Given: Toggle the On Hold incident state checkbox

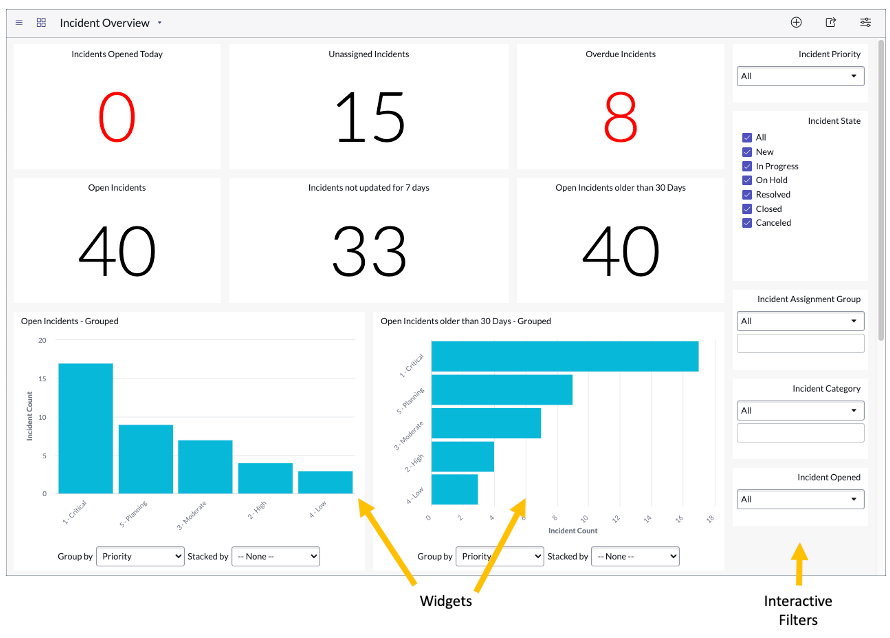Looking at the screenshot, I should tap(745, 180).
